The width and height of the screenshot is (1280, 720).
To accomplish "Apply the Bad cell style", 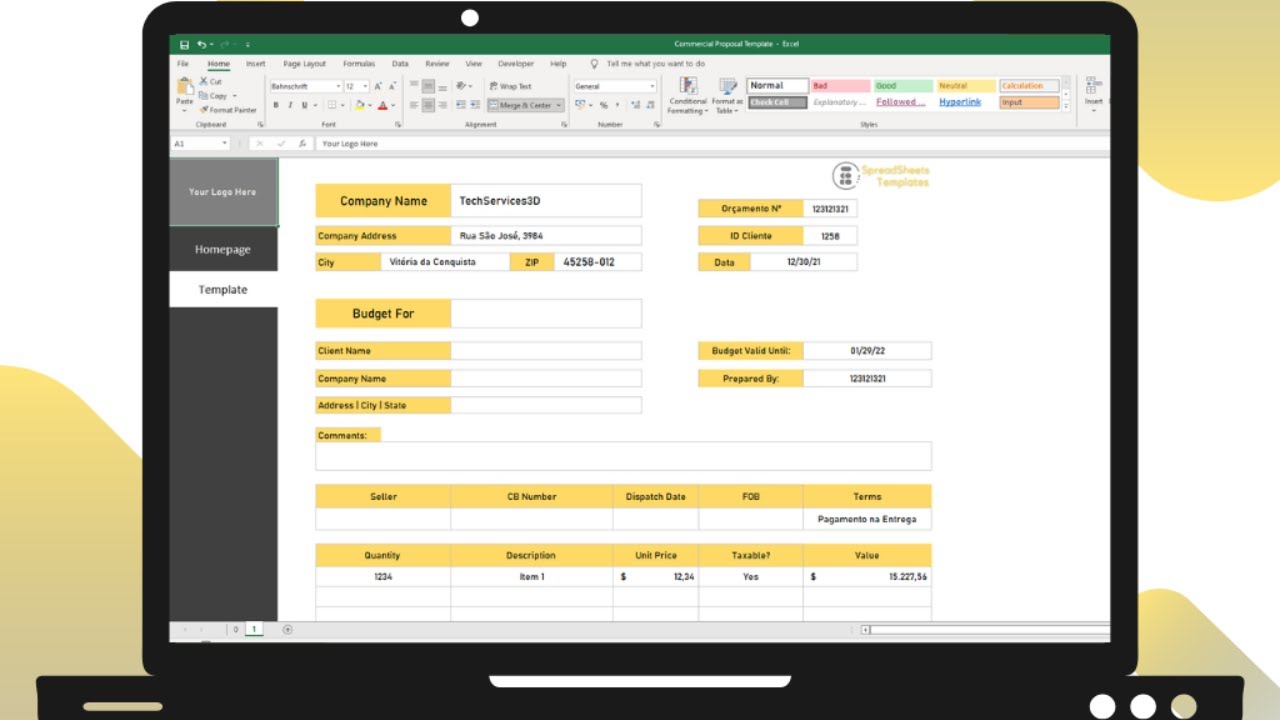I will click(x=840, y=86).
